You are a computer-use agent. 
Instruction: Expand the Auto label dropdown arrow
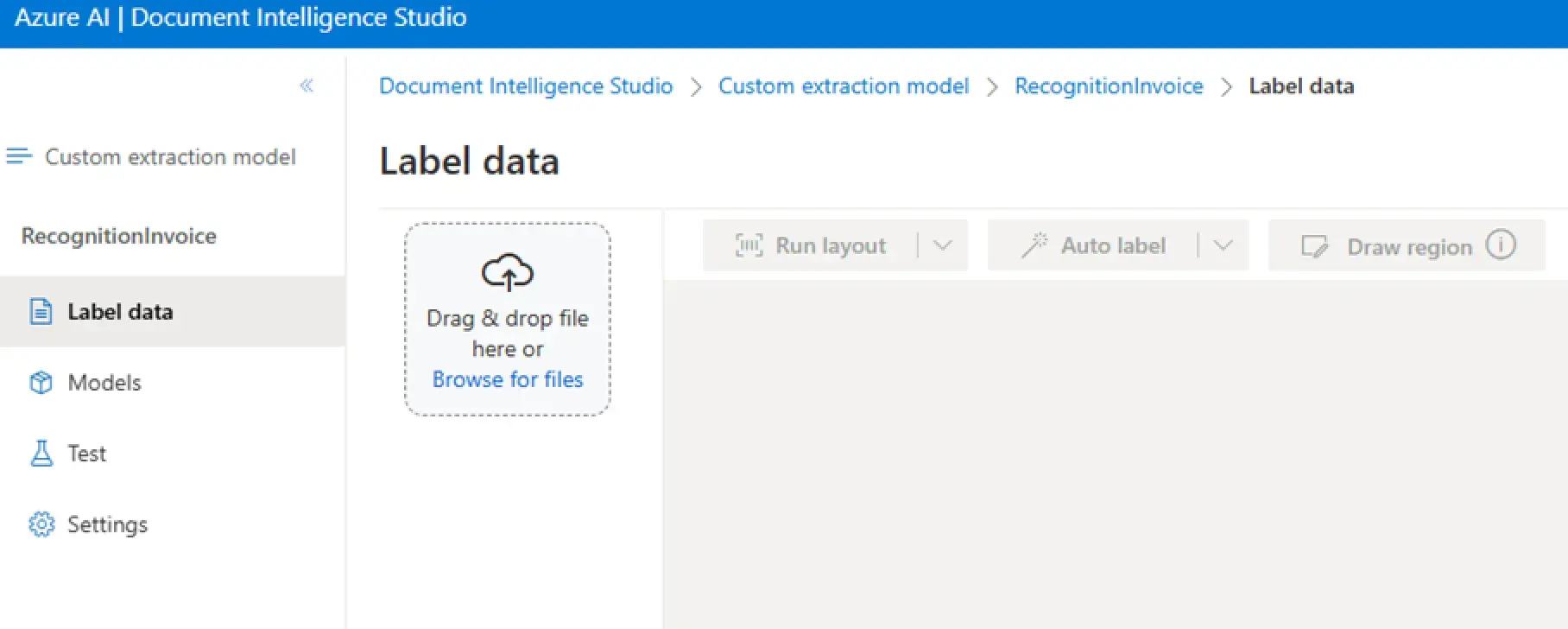click(x=1223, y=245)
